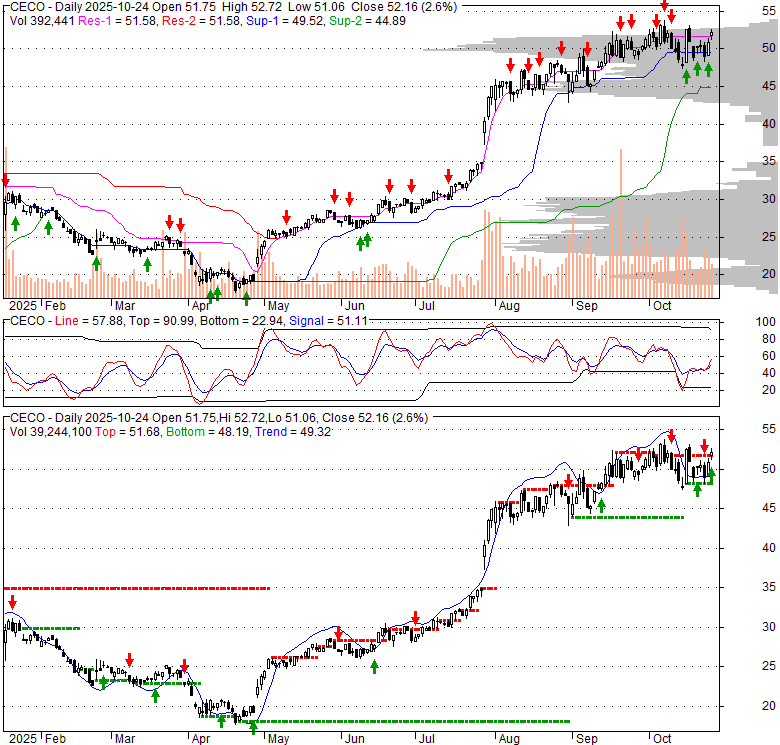This screenshot has width=780, height=745.
Task: Click the Aug label on top chart axis
Action: [509, 305]
